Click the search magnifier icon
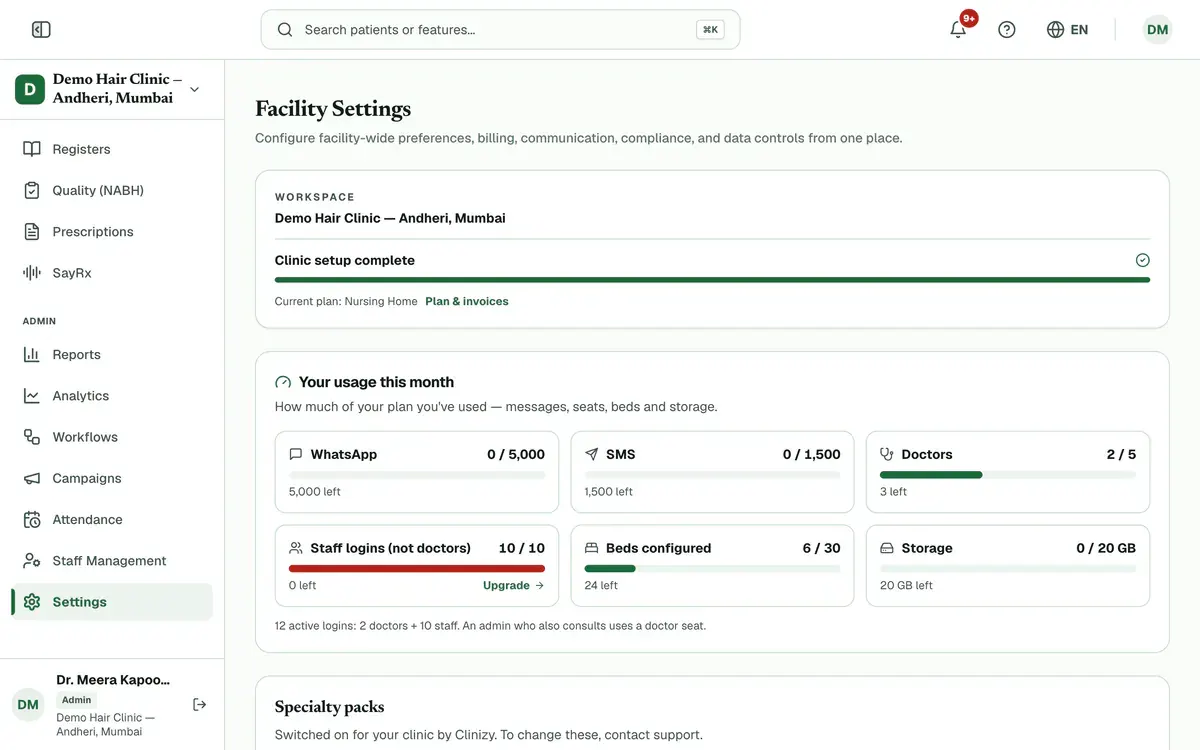The height and width of the screenshot is (750, 1200). pos(285,30)
